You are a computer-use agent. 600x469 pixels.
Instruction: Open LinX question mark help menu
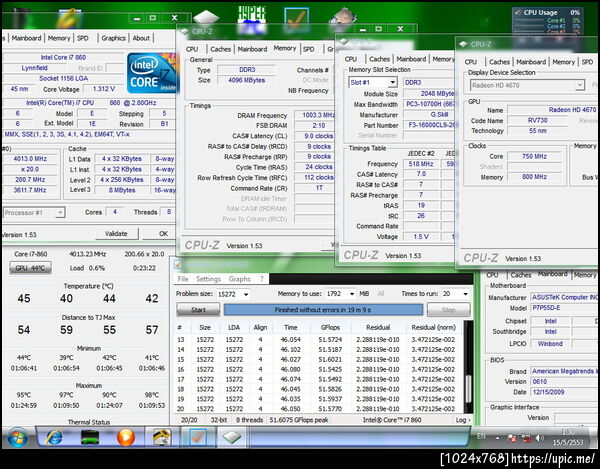(262, 279)
